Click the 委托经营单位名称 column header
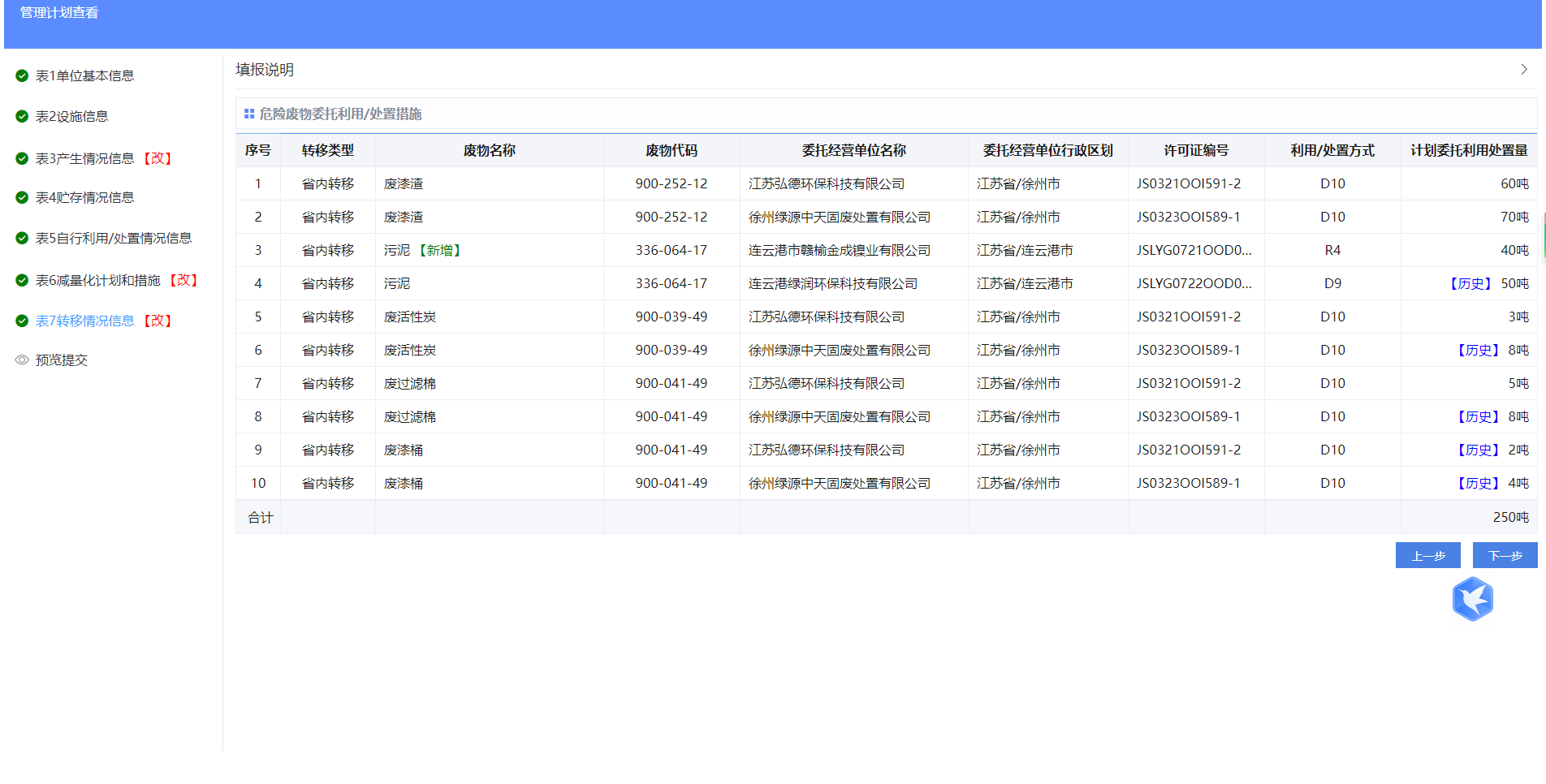The image size is (1546, 784). pos(853,150)
